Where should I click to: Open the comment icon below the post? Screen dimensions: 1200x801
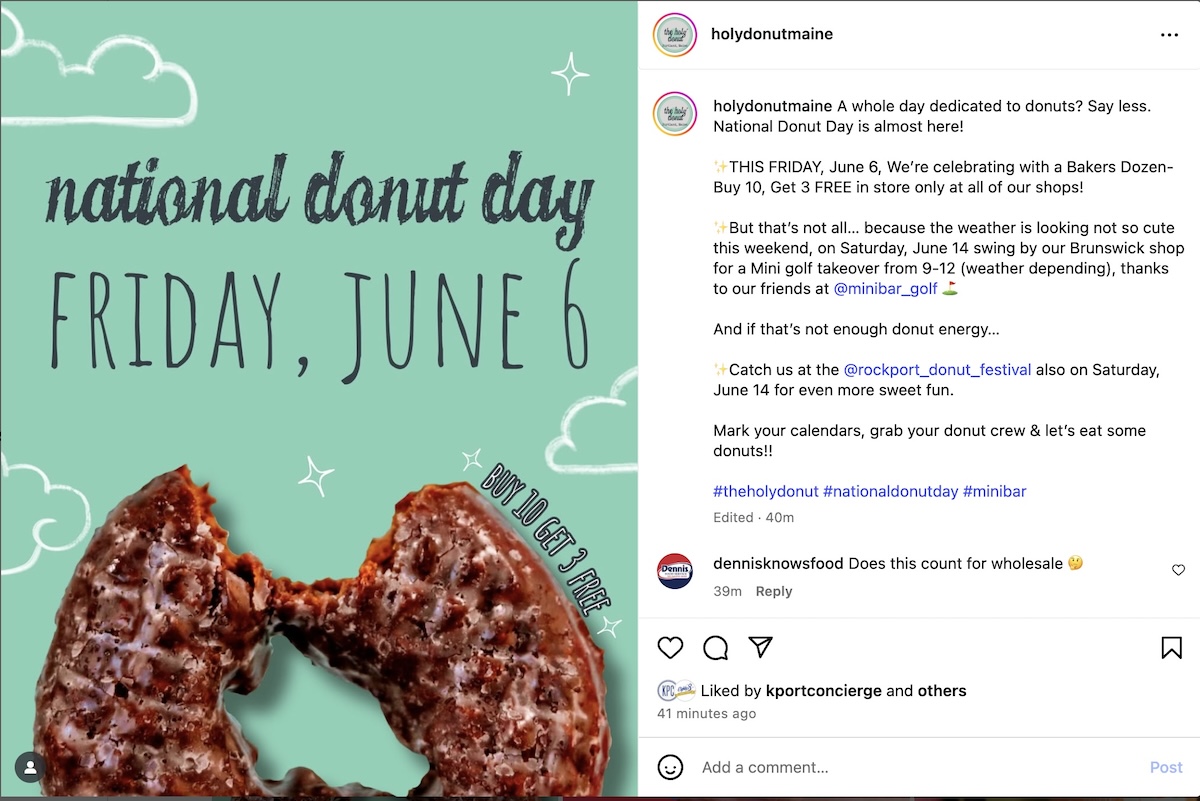[715, 648]
